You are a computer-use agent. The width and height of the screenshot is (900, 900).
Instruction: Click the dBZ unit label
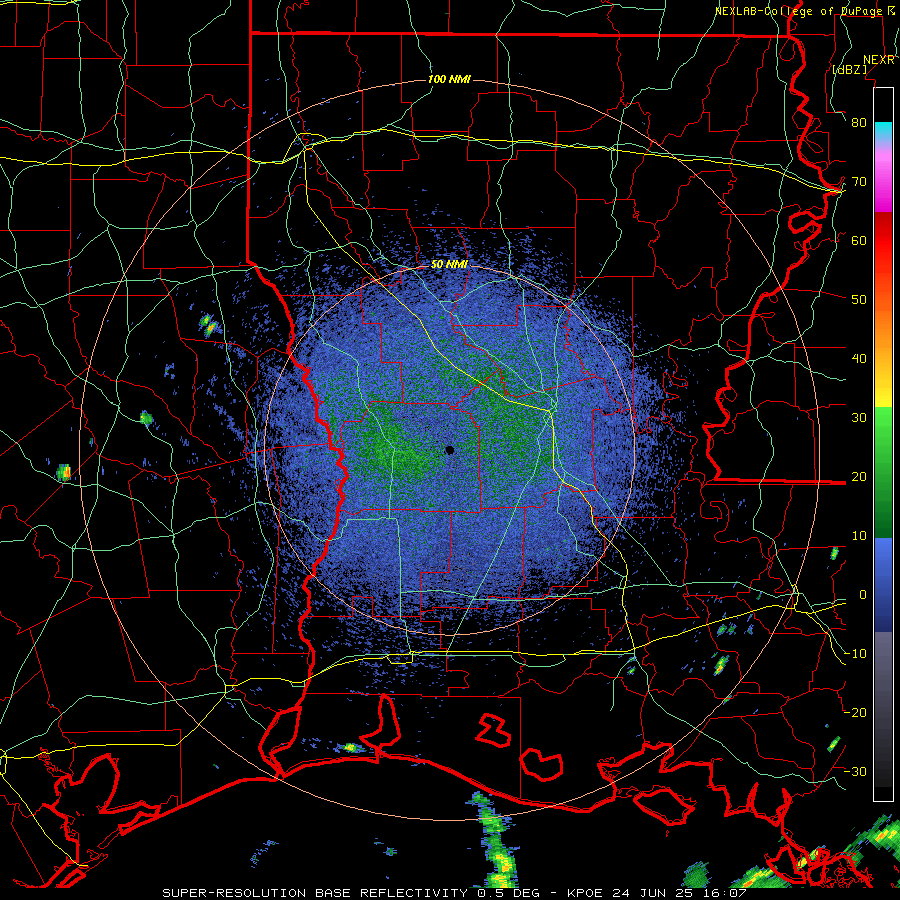click(849, 69)
